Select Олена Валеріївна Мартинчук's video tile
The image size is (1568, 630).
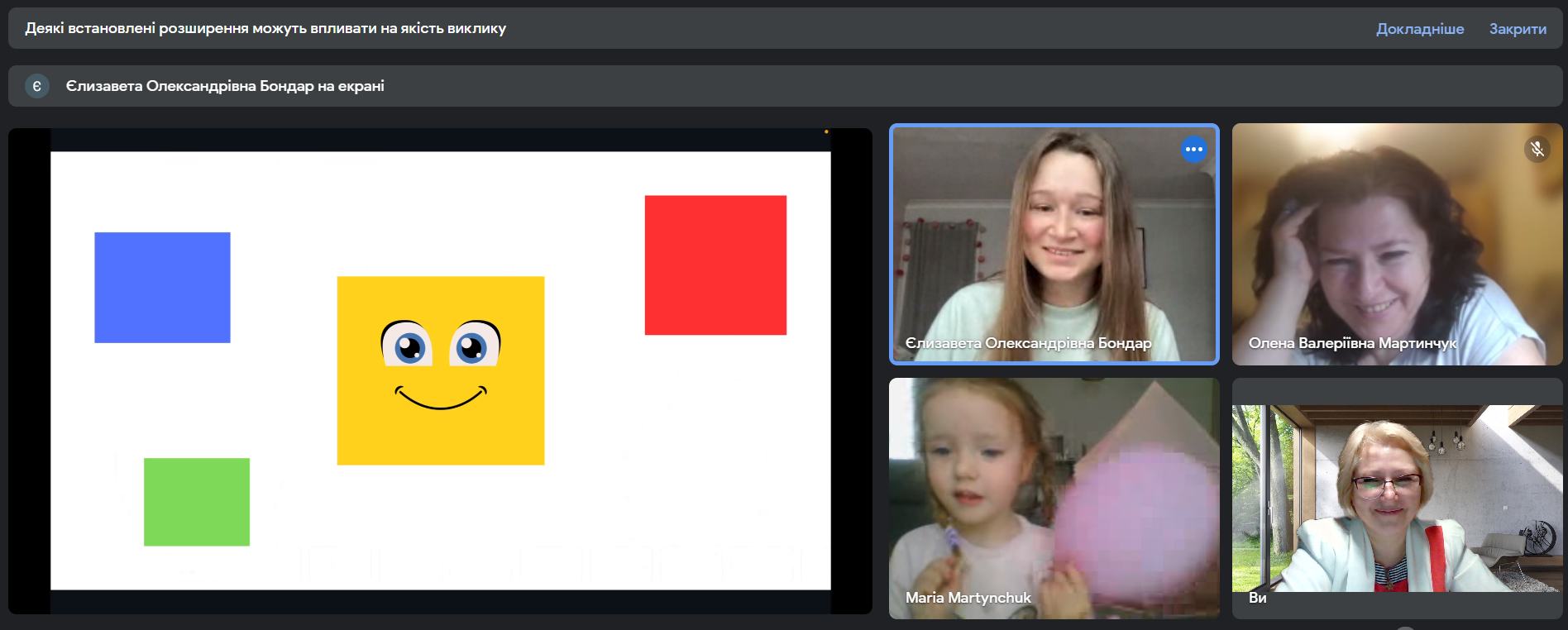[x=1397, y=244]
